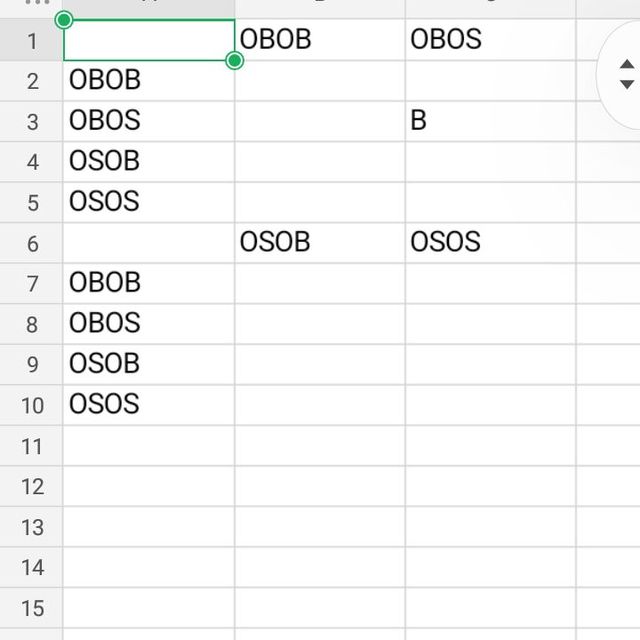Click cell OSOB in row 4
The height and width of the screenshot is (640, 640).
[x=149, y=162]
